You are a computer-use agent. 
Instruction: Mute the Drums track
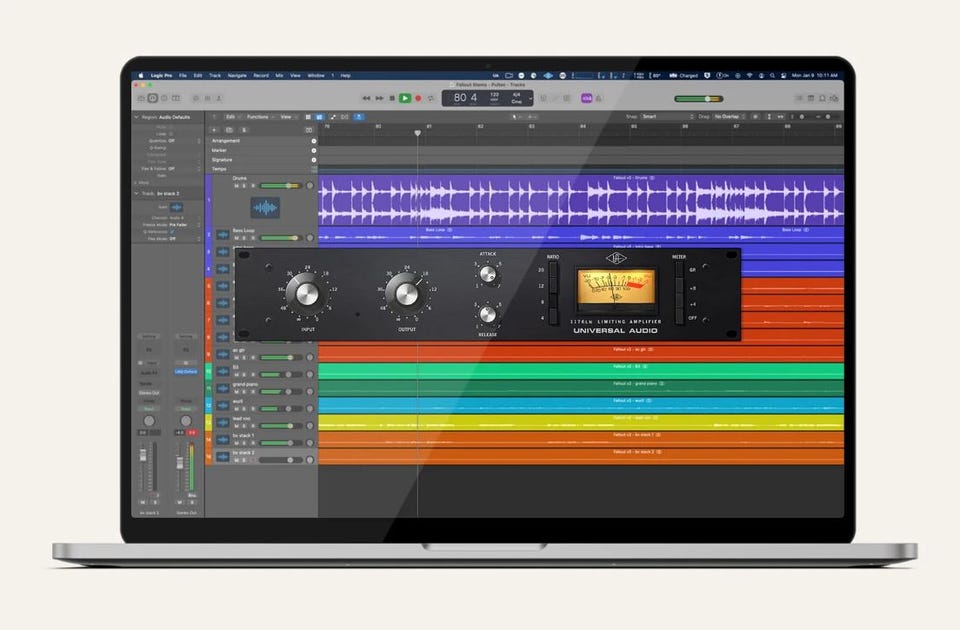[237, 186]
